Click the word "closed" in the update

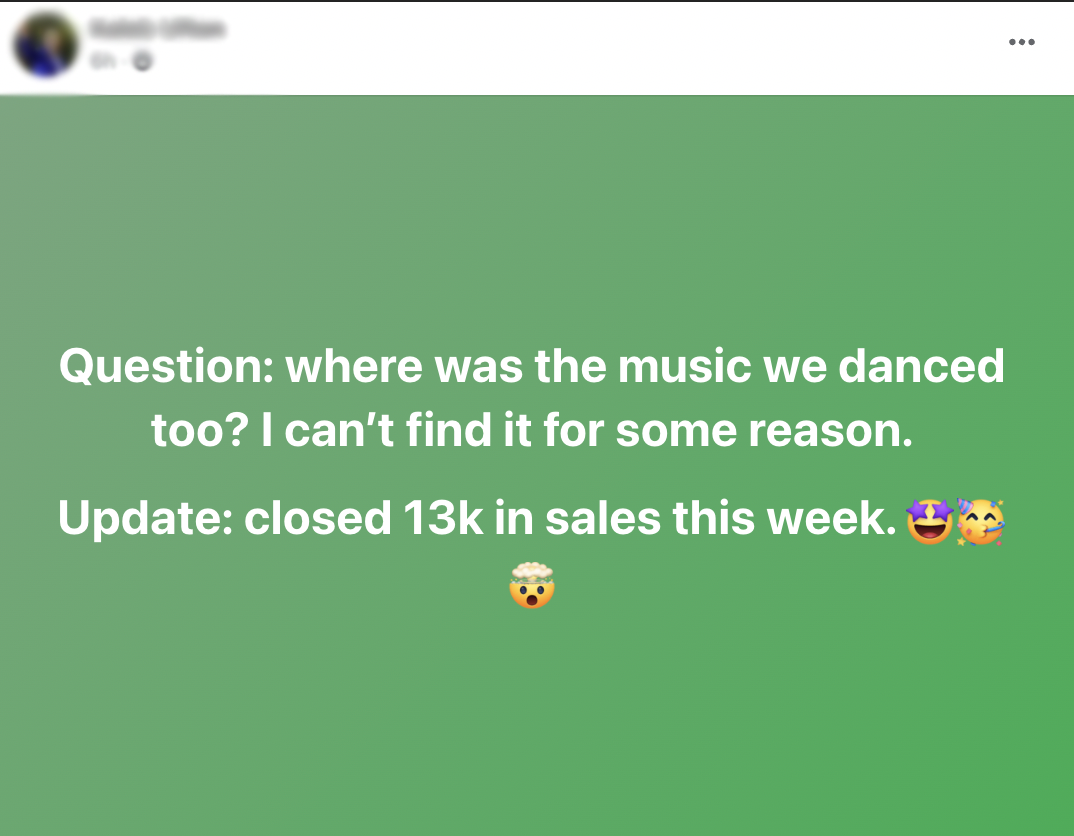(318, 518)
